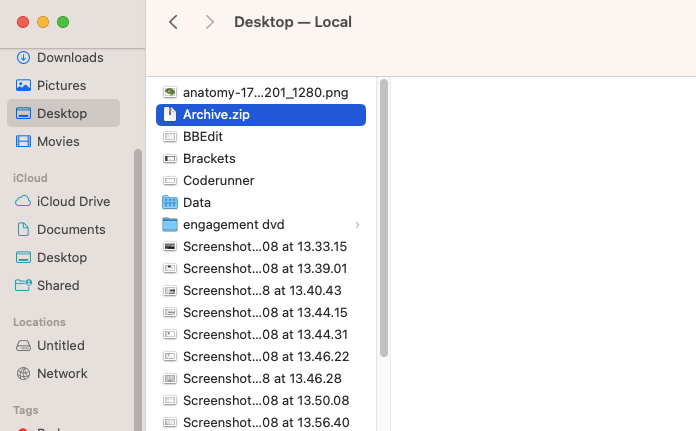Open Pictures in the sidebar
This screenshot has height=431, width=696.
point(63,85)
